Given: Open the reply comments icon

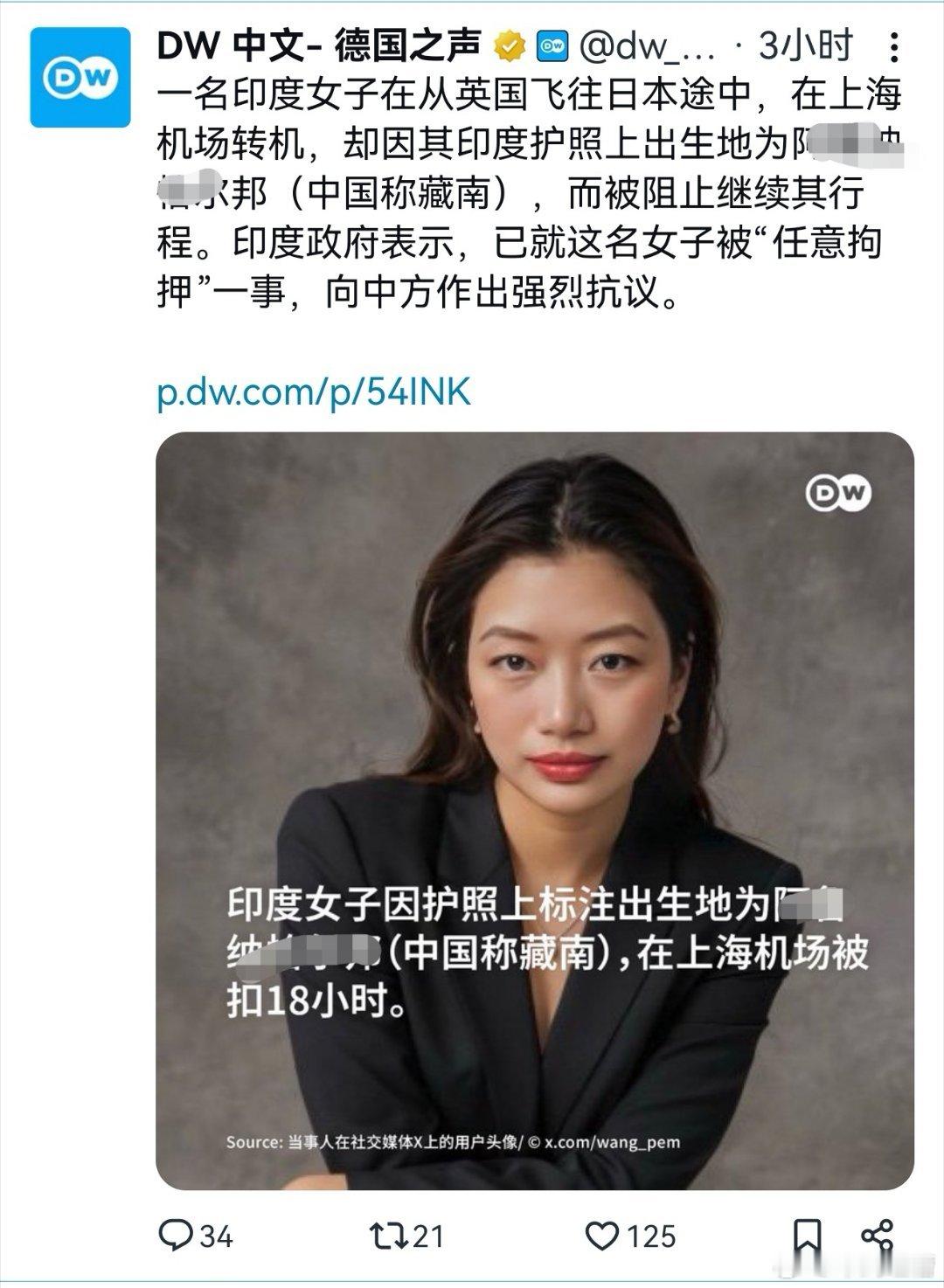Looking at the screenshot, I should click(175, 1234).
